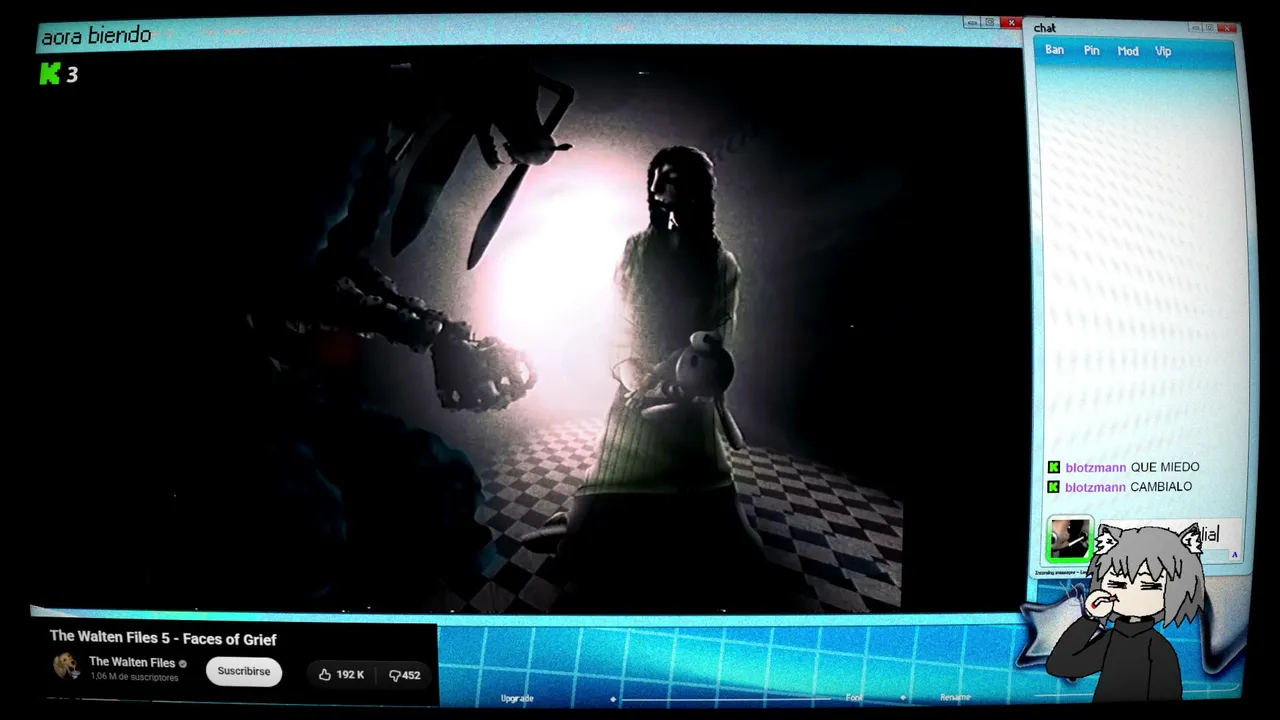The width and height of the screenshot is (1280, 720).
Task: Click blotzmann username on CAMBIALO message
Action: 1095,487
